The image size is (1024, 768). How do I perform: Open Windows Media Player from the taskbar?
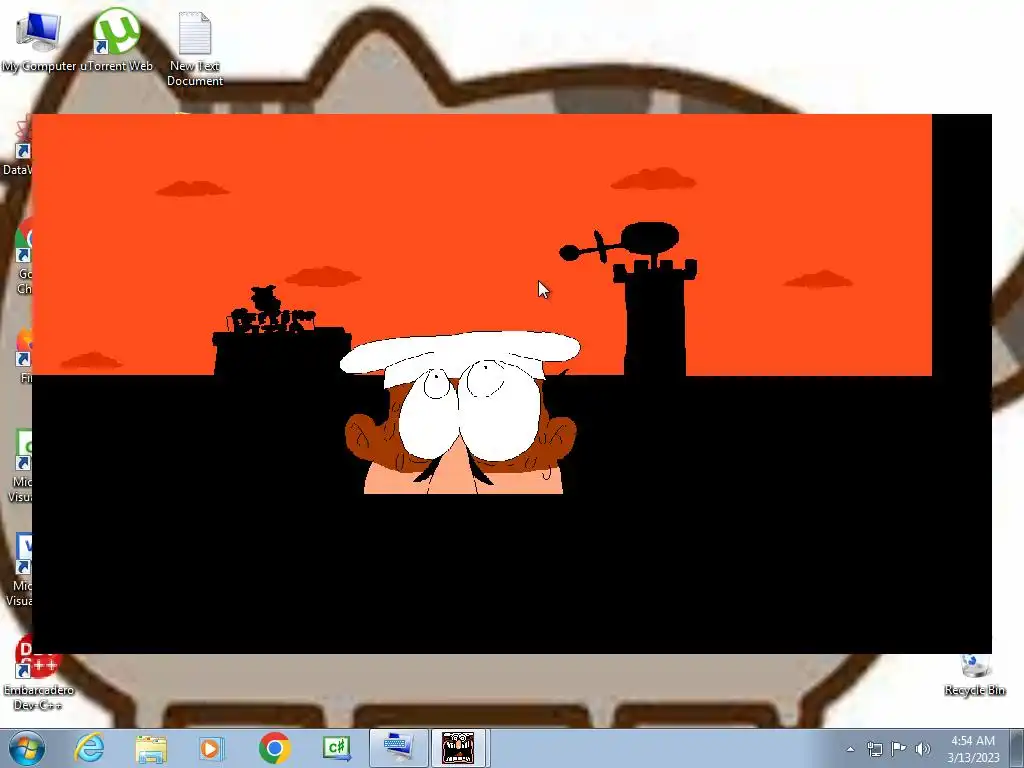[212, 748]
